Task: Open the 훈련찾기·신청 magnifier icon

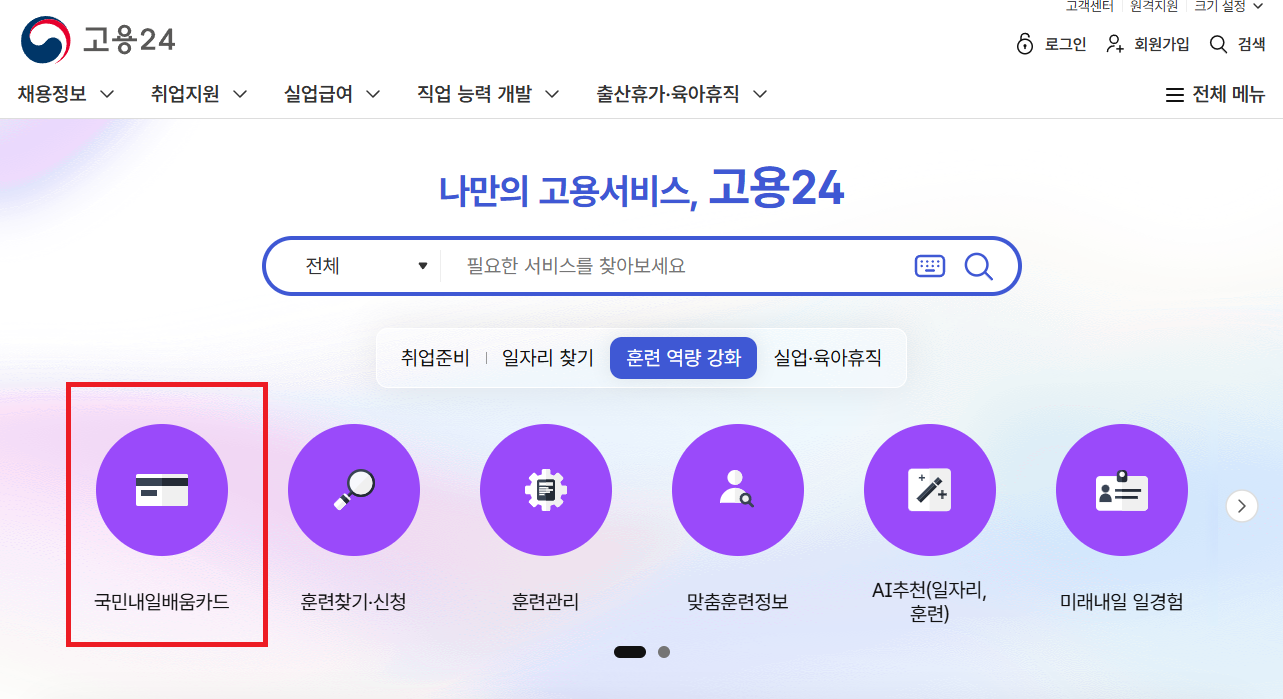Action: [354, 490]
